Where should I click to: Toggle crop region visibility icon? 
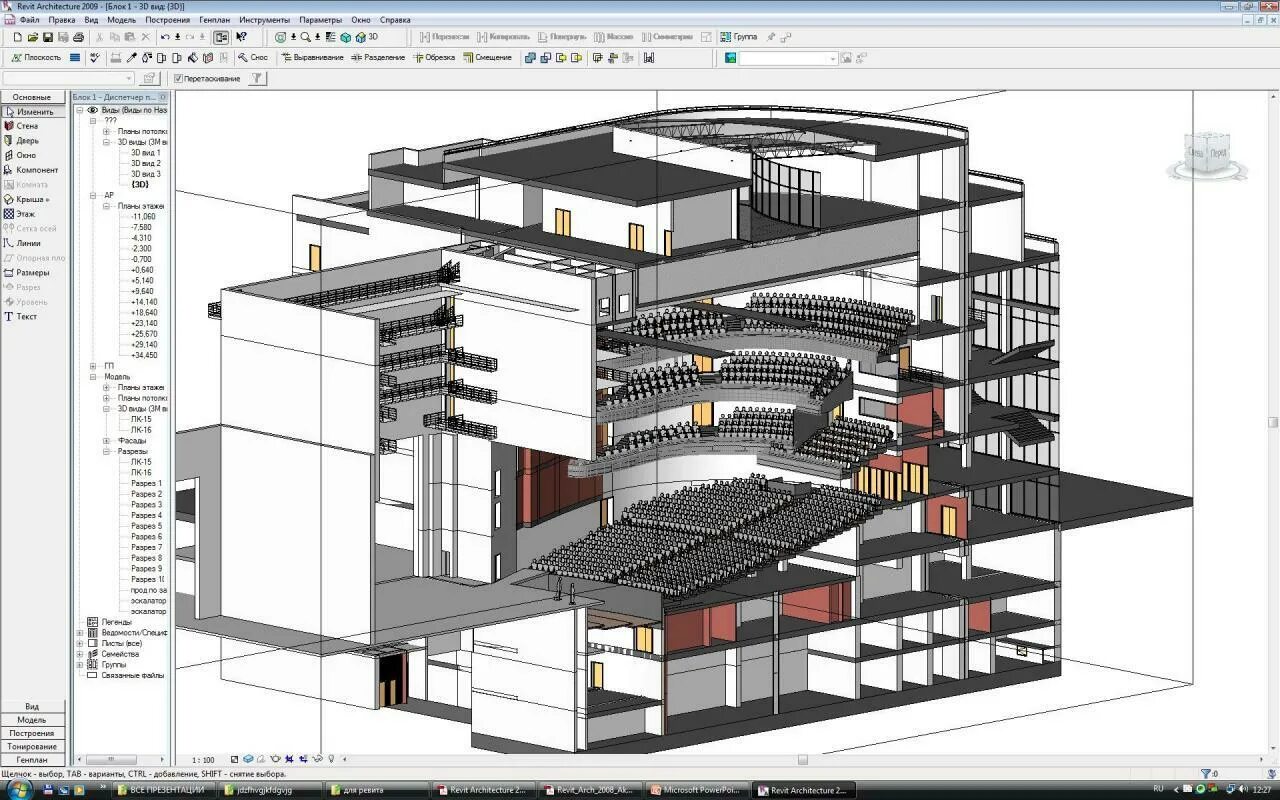pos(303,759)
